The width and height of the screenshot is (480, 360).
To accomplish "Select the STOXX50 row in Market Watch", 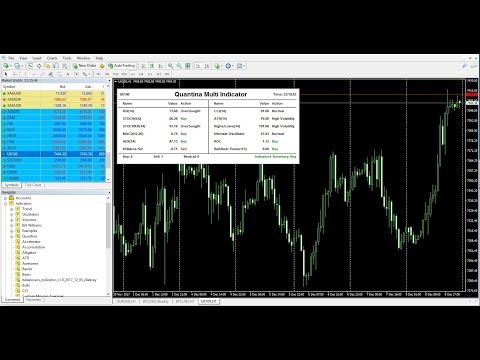I will [x=53, y=160].
